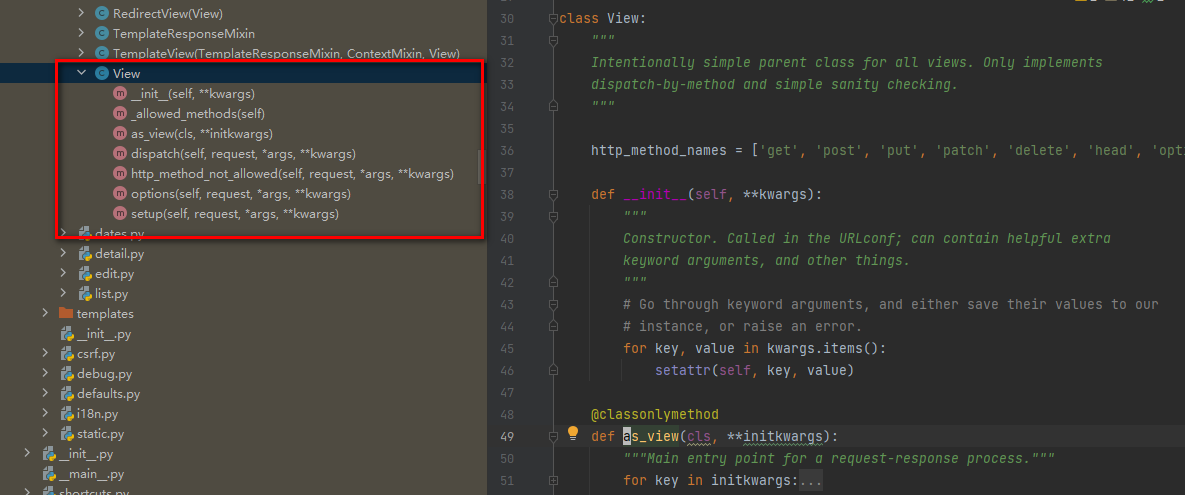Viewport: 1185px width, 495px height.
Task: Select View in the project tree
Action: pyautogui.click(x=126, y=73)
